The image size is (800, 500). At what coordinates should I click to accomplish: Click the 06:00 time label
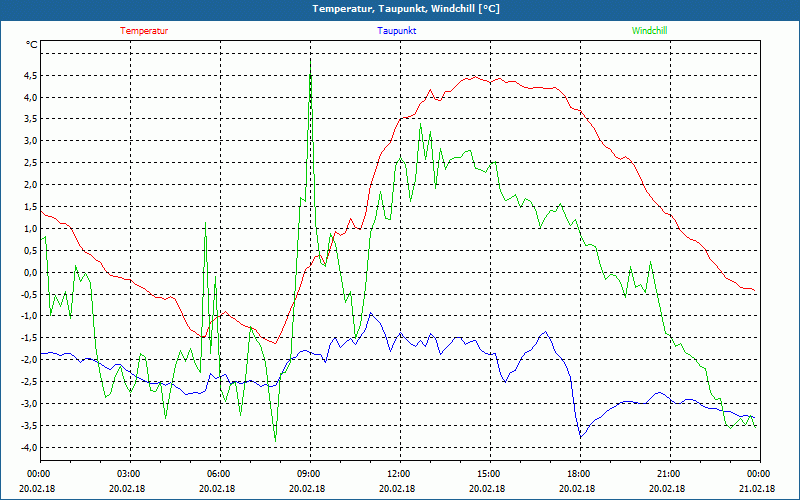click(x=220, y=474)
